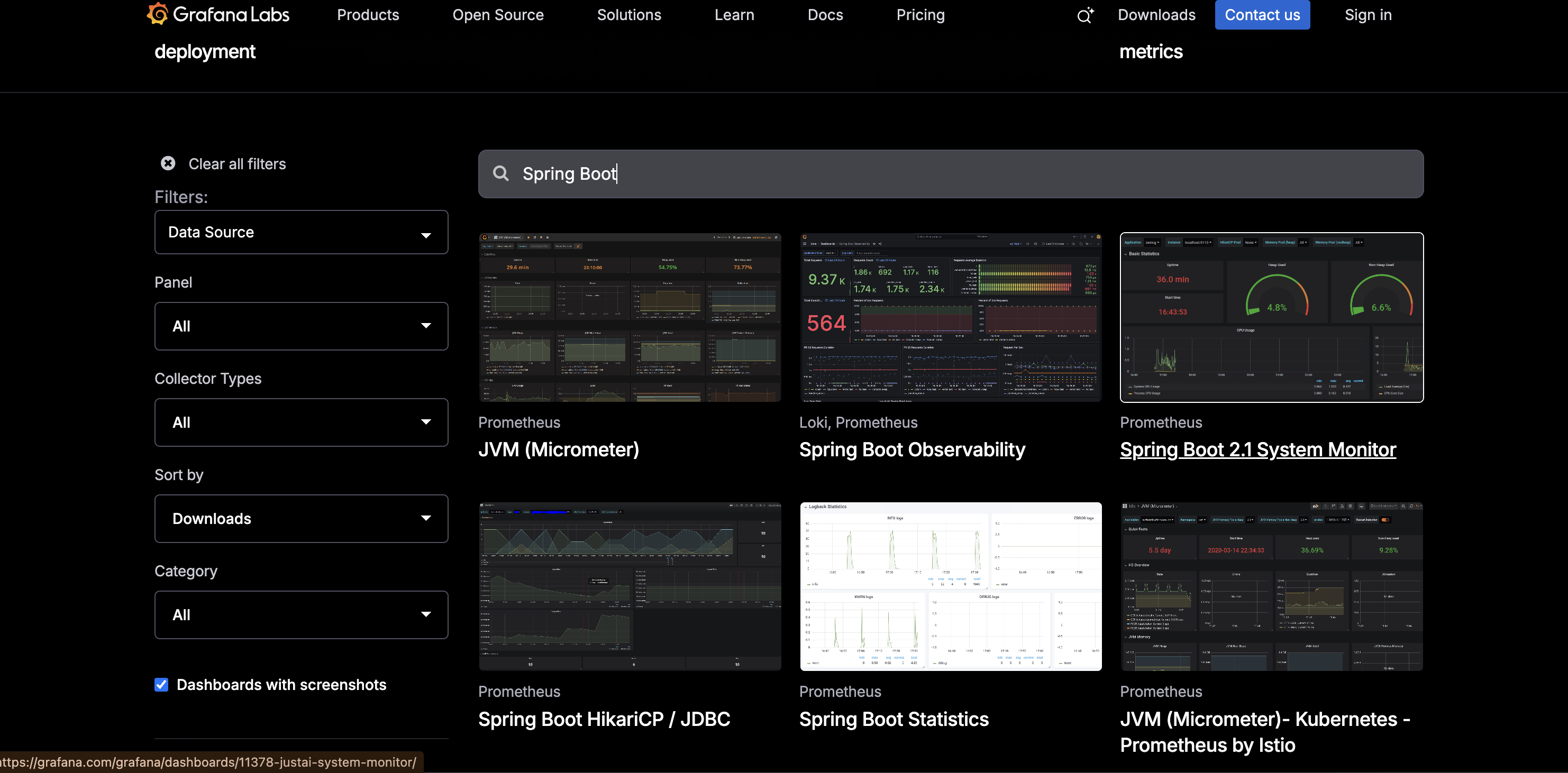This screenshot has height=773, width=1568.
Task: Open the Products menu
Action: (368, 15)
